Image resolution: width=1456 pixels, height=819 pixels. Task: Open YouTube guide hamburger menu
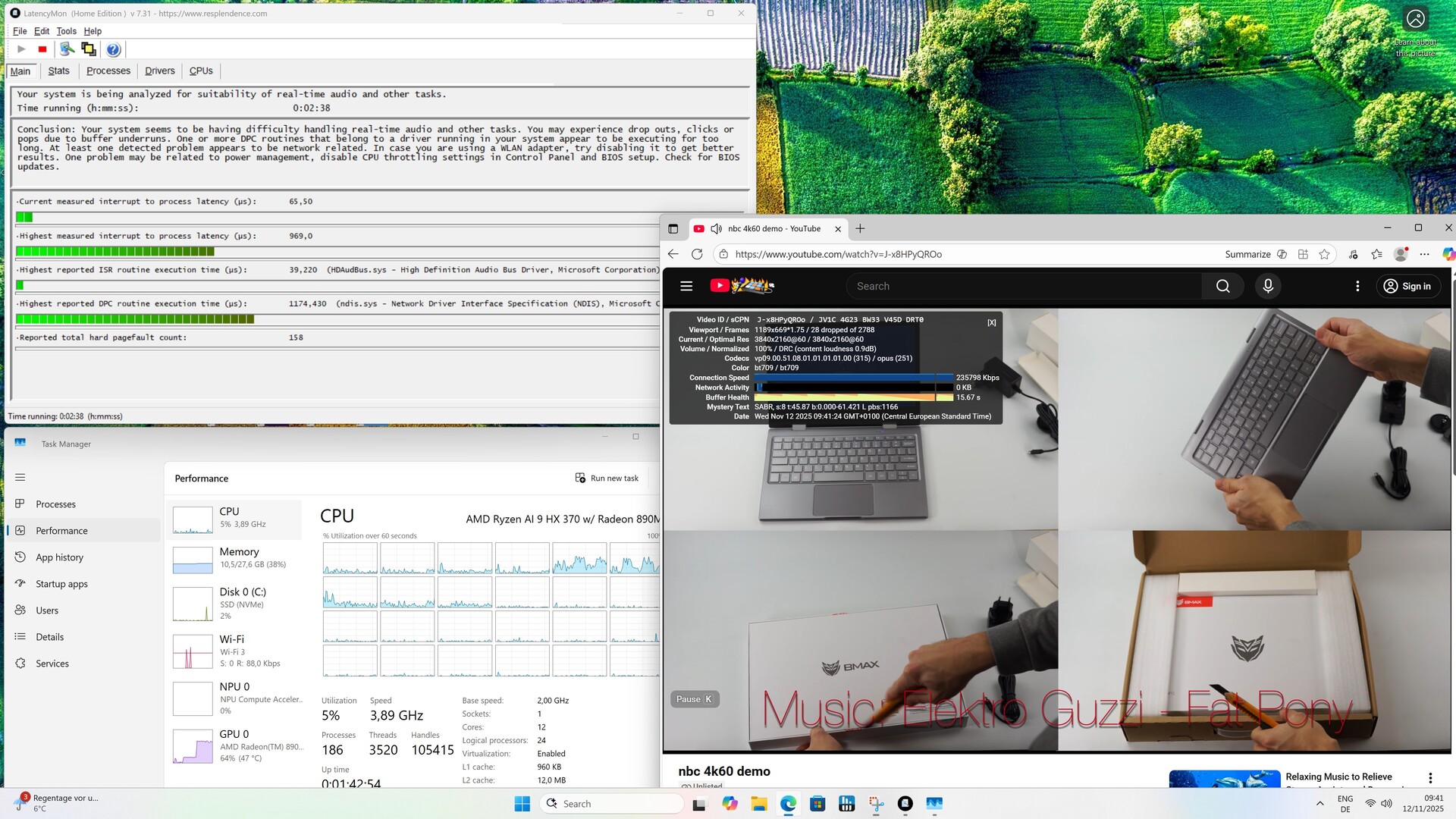point(686,286)
